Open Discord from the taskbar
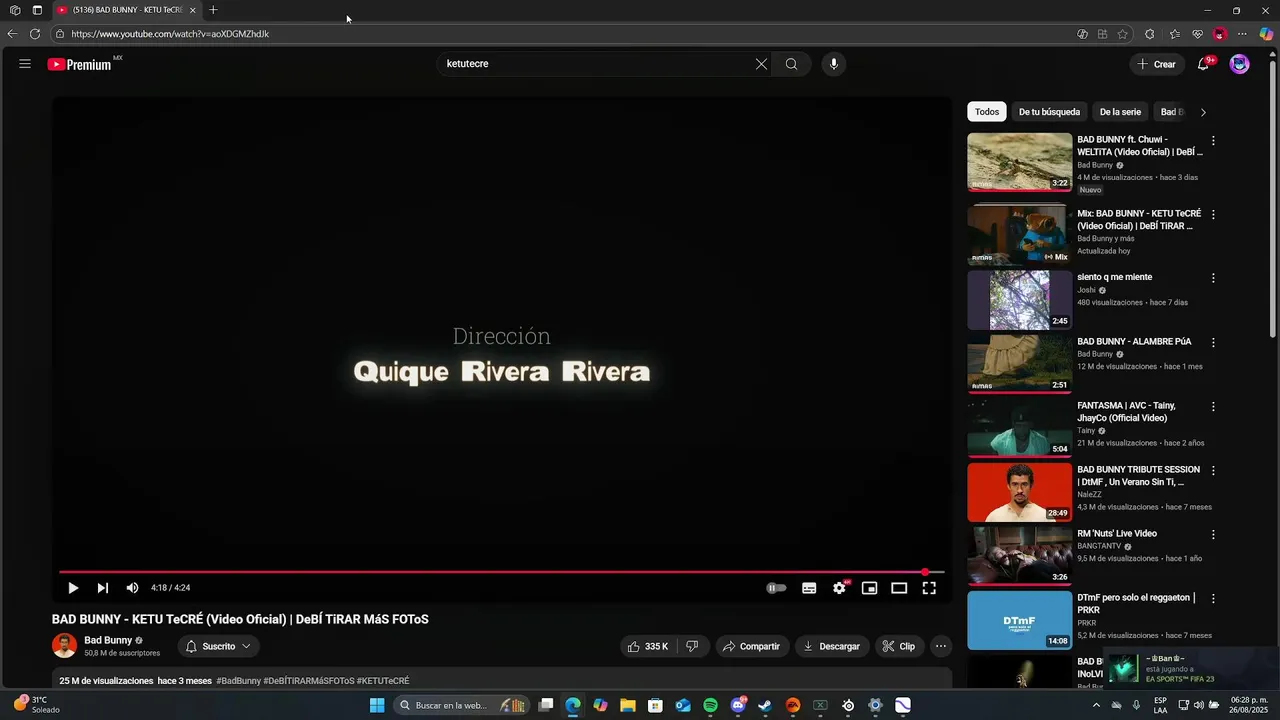 [738, 705]
